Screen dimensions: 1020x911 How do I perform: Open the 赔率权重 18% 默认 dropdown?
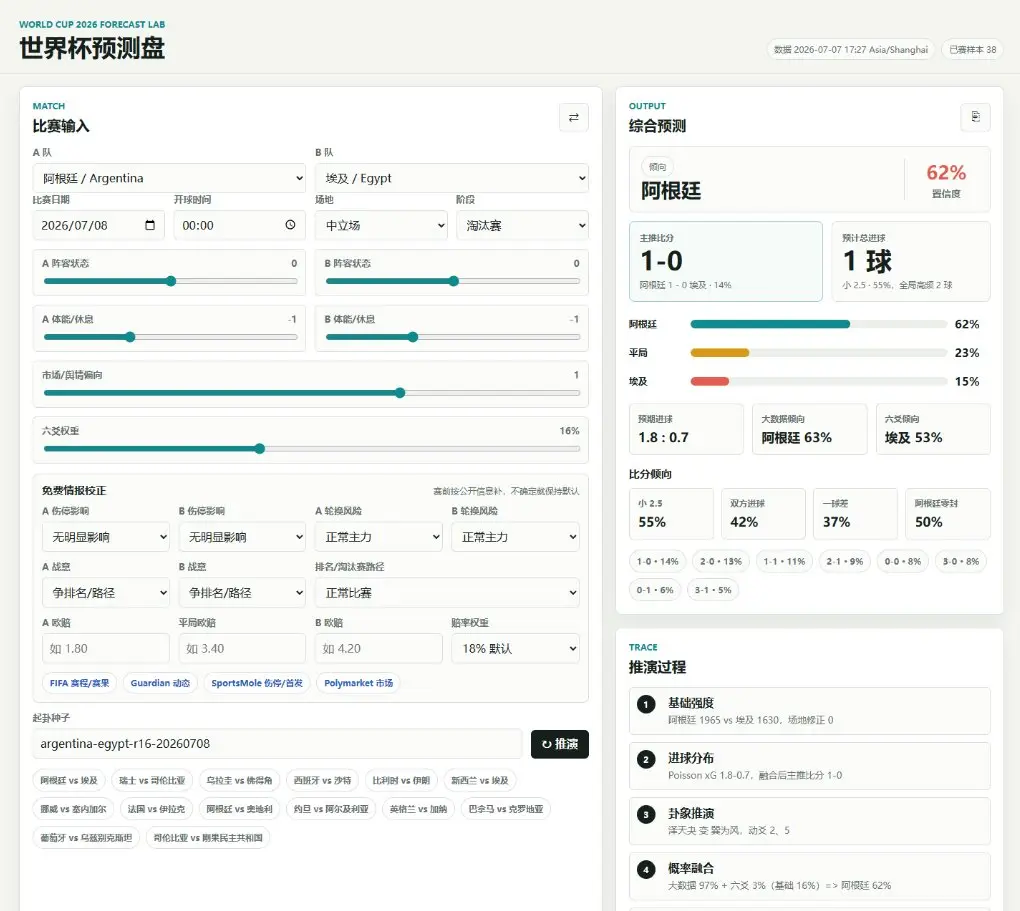click(x=515, y=649)
